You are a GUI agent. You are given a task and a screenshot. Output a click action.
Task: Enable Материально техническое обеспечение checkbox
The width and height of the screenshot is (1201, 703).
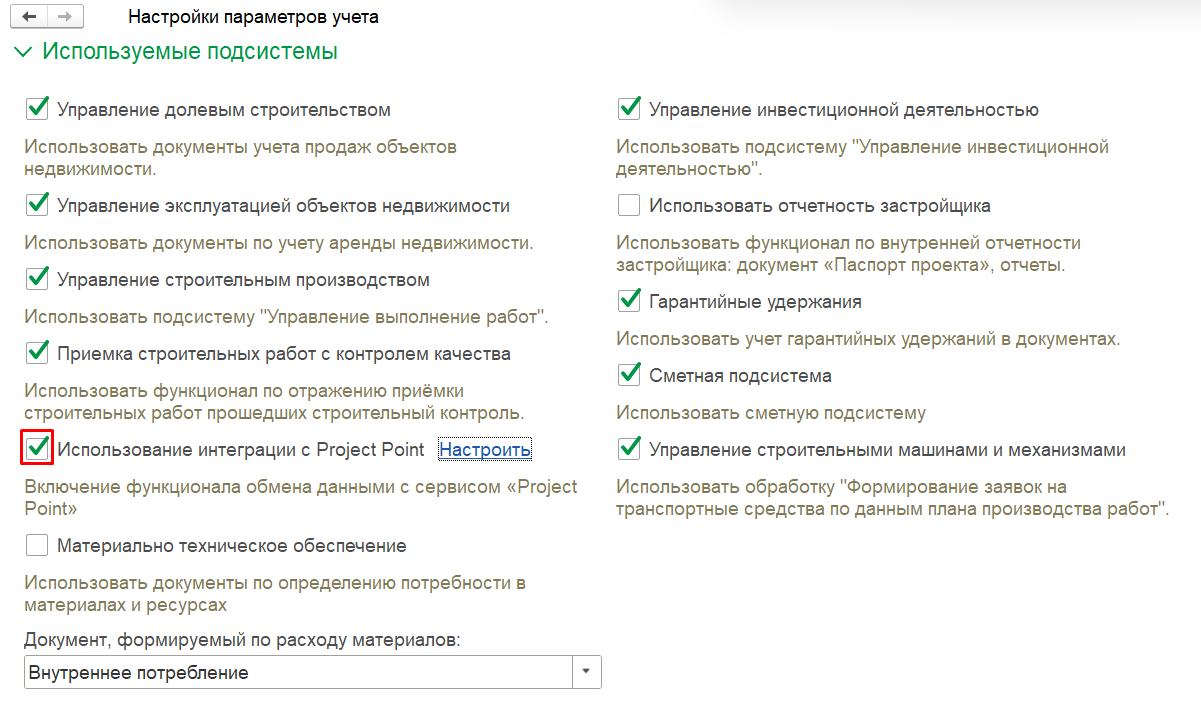pyautogui.click(x=37, y=545)
